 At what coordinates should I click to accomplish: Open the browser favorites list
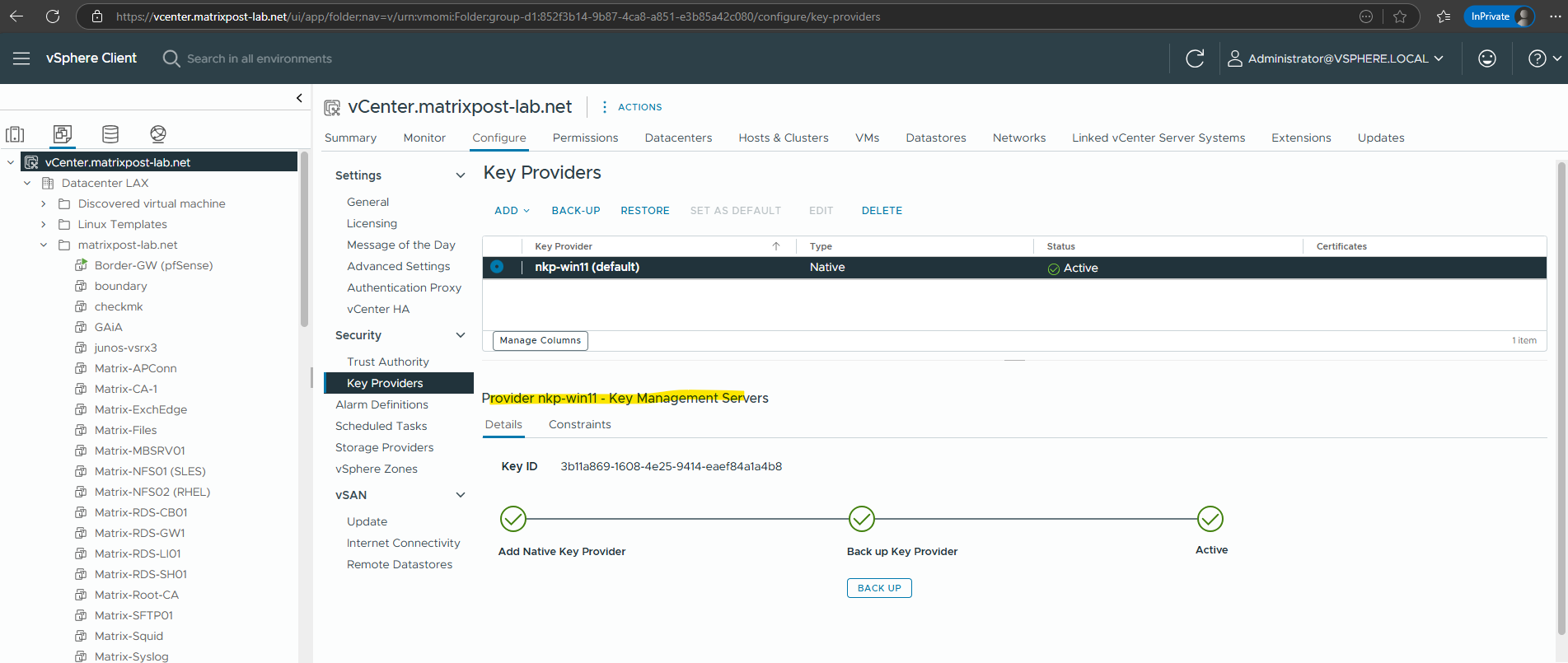click(1444, 16)
